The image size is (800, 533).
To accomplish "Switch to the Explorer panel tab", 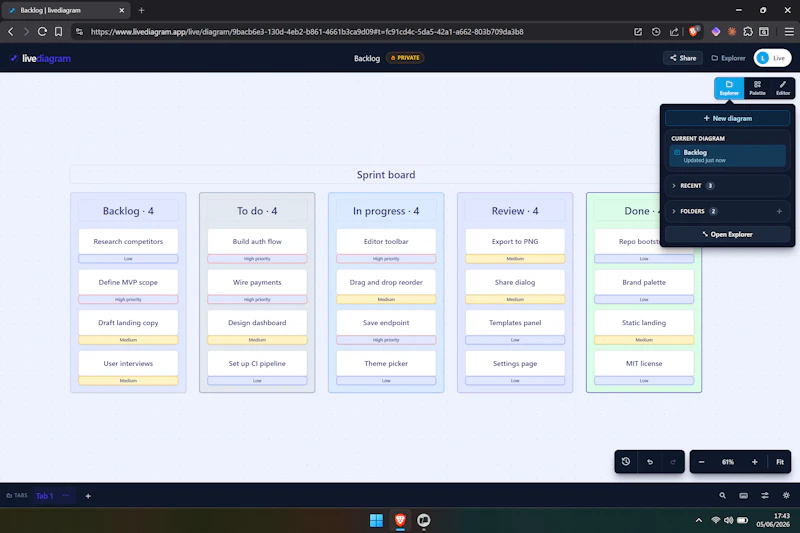I will (x=729, y=88).
